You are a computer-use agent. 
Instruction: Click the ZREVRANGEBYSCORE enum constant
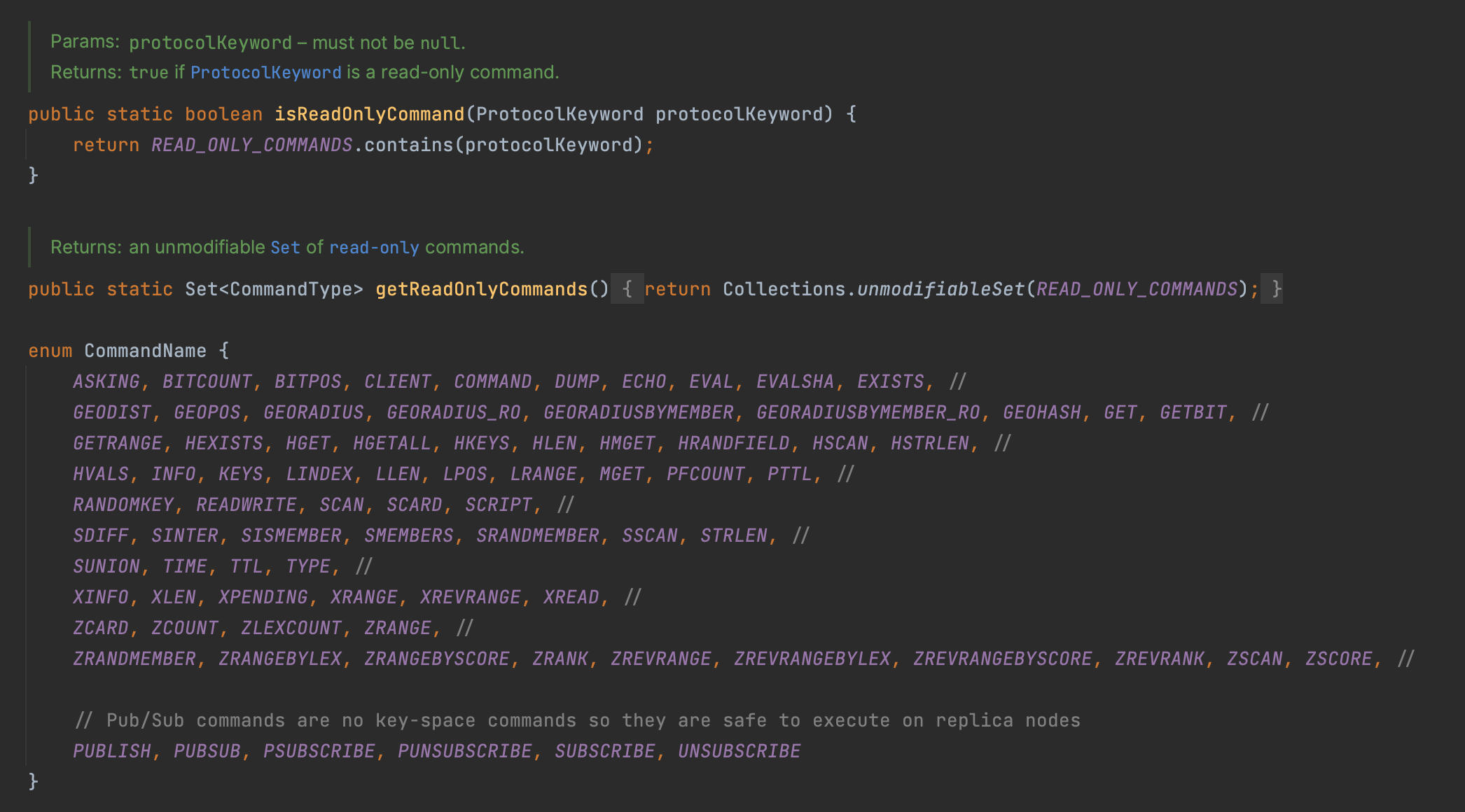[x=1002, y=659]
